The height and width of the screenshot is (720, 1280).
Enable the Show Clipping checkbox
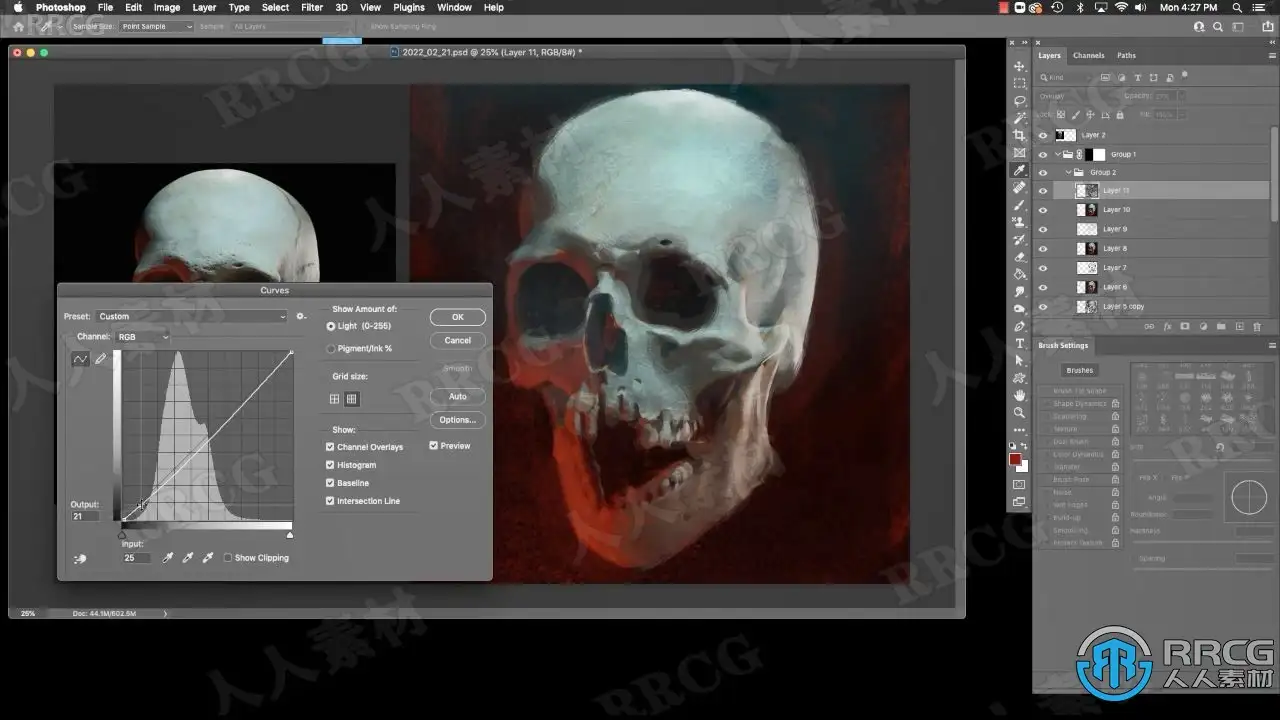(x=228, y=558)
